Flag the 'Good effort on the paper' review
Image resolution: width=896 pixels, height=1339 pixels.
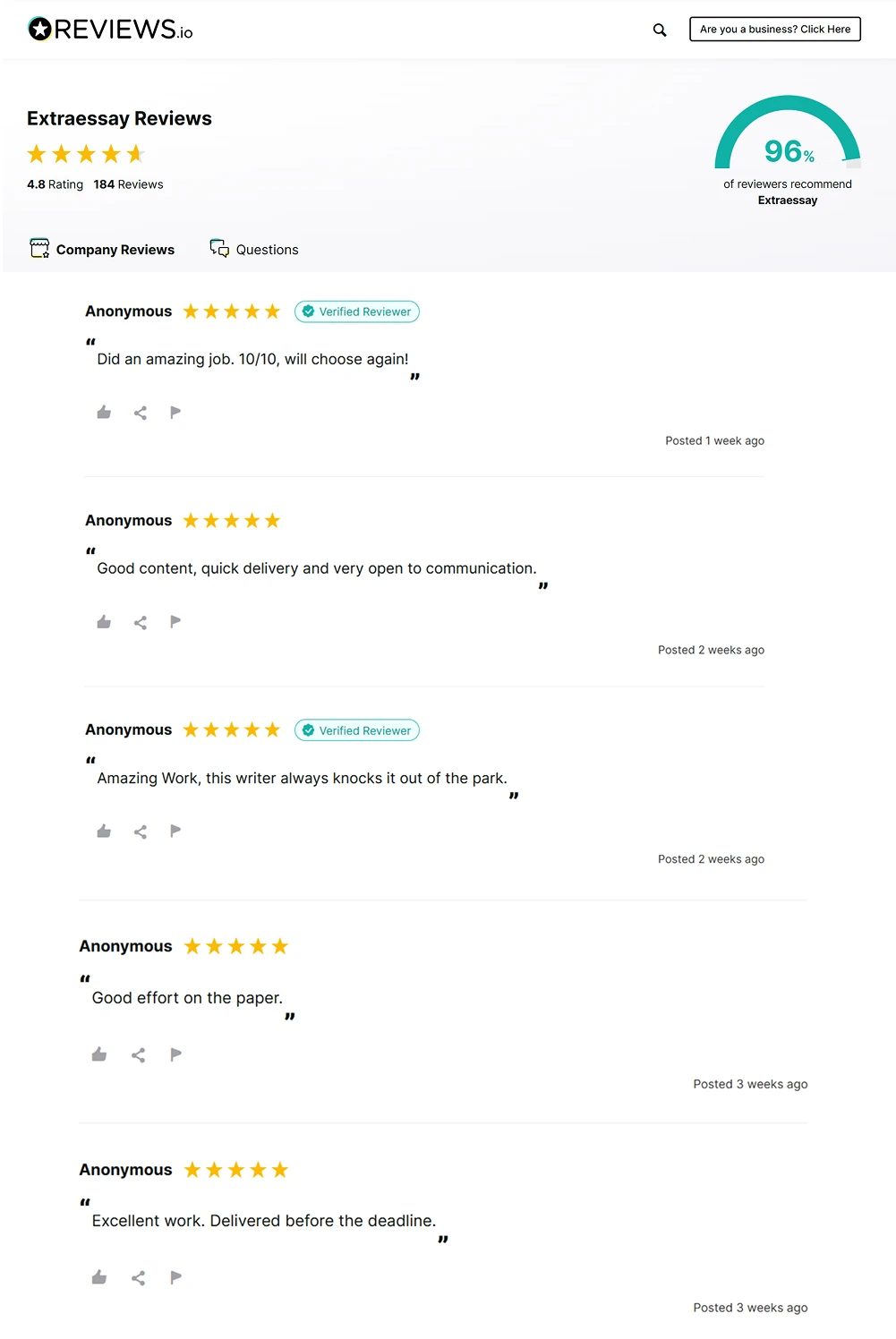[176, 1054]
